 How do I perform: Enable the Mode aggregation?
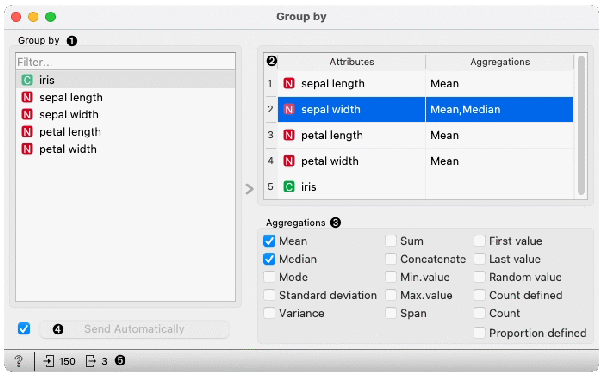pos(269,277)
